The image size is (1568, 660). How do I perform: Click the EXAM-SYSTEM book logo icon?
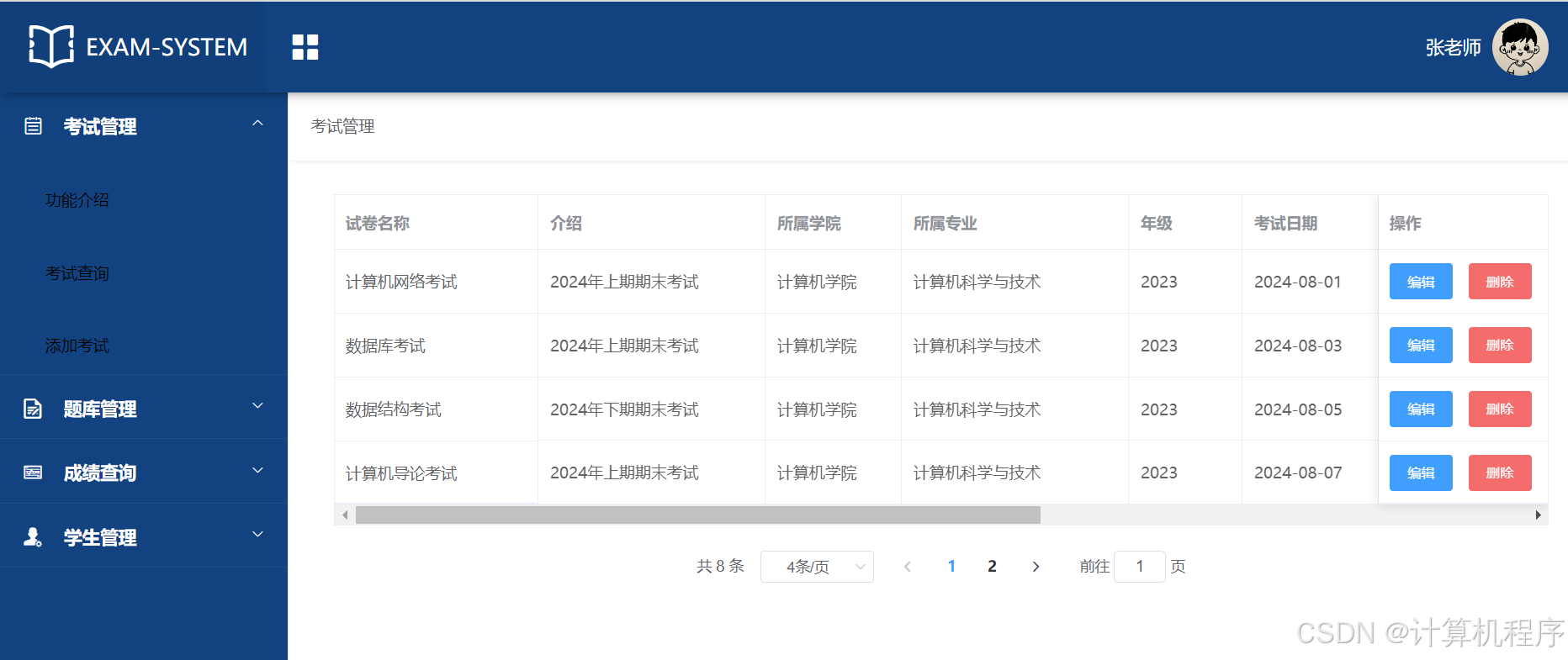coord(51,46)
